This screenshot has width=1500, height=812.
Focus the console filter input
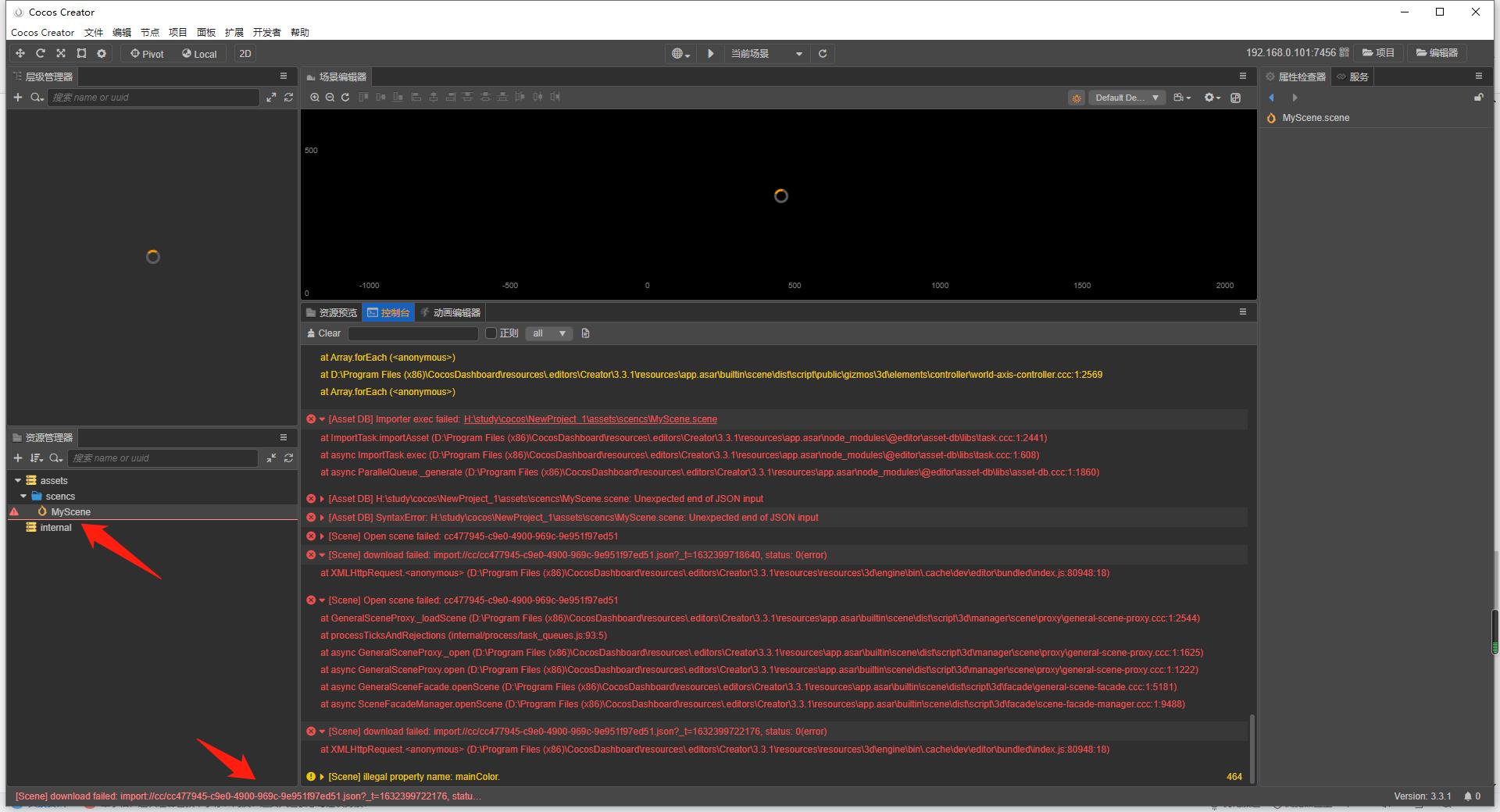(x=413, y=333)
